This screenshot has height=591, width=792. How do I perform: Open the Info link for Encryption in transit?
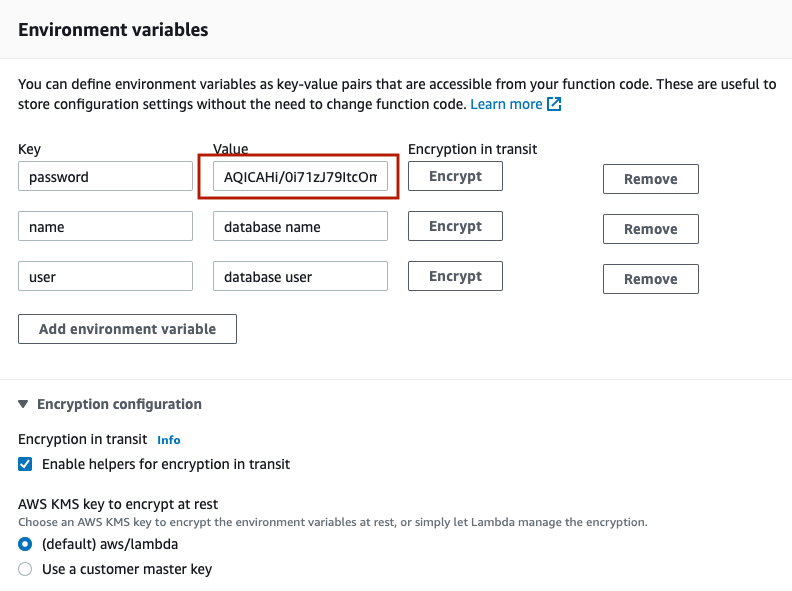point(169,440)
